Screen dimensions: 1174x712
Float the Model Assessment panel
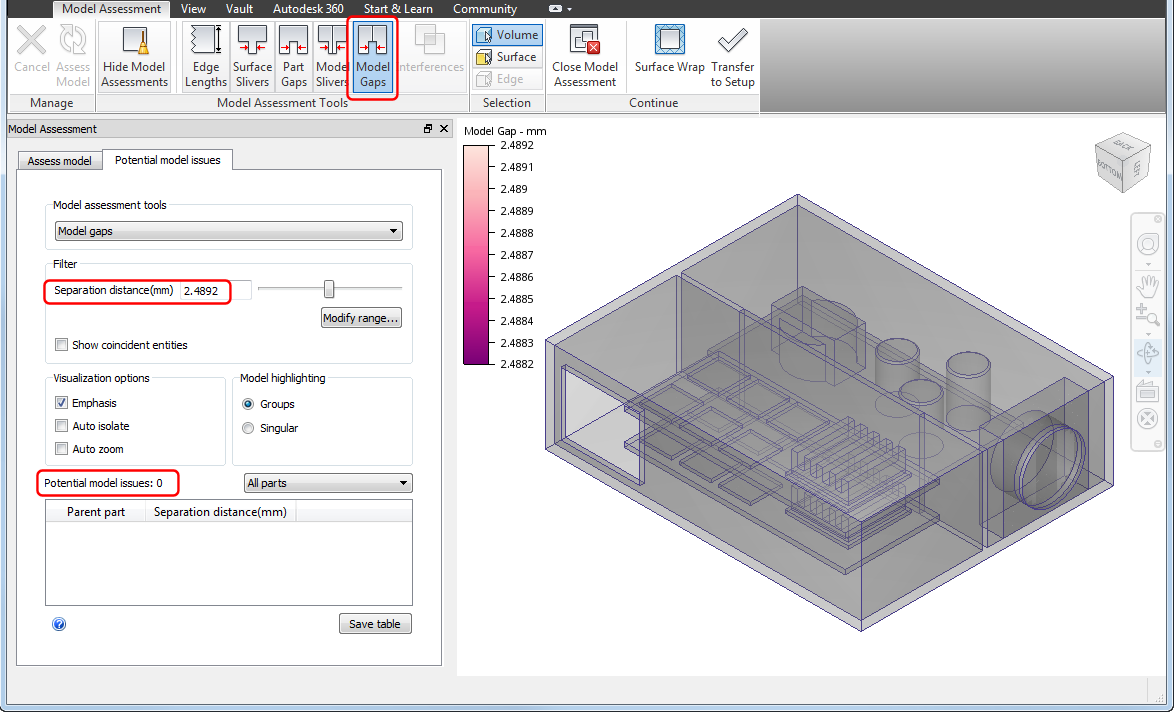[428, 129]
